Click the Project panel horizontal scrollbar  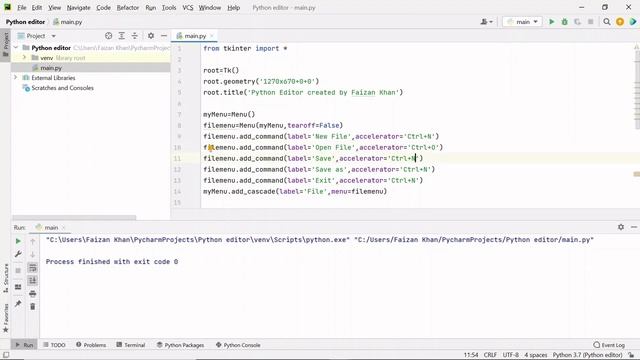74,218
